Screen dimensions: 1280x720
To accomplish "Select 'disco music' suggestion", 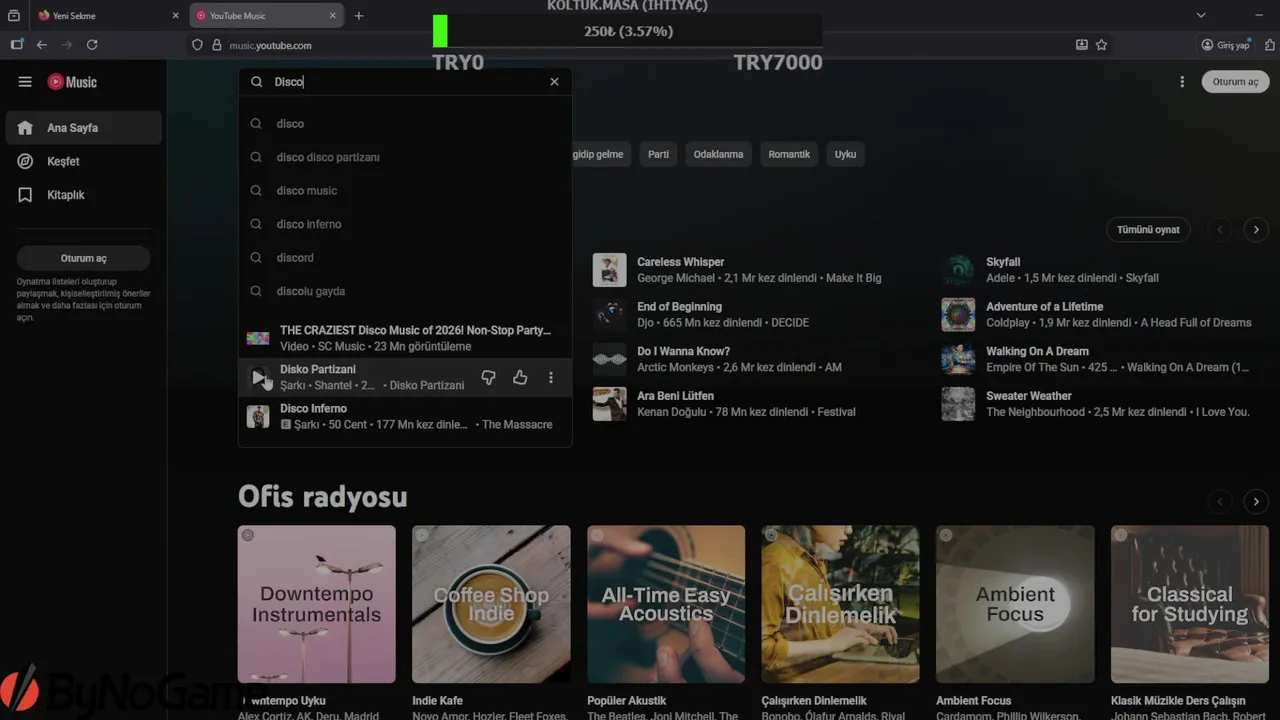I will 405,191.
